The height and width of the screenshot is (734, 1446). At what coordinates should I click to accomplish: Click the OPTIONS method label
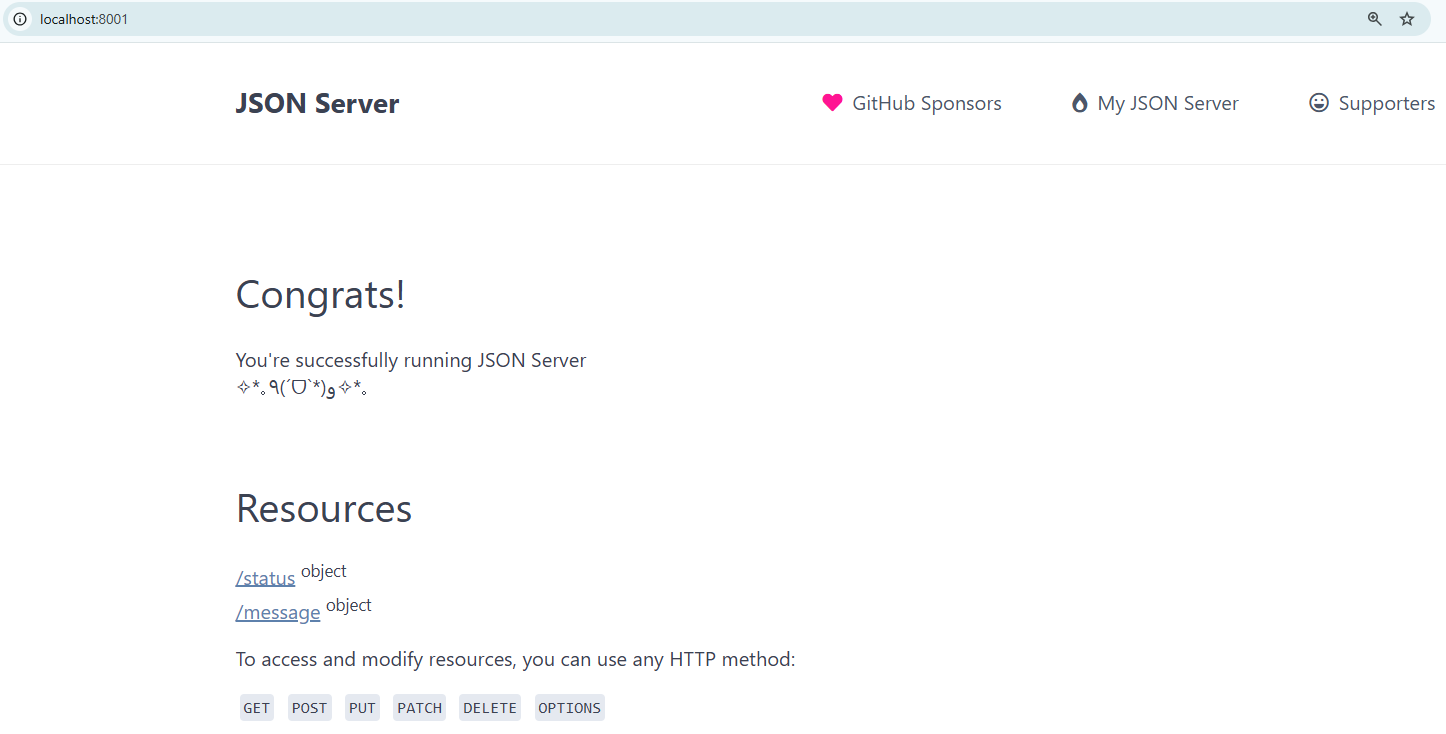tap(570, 708)
